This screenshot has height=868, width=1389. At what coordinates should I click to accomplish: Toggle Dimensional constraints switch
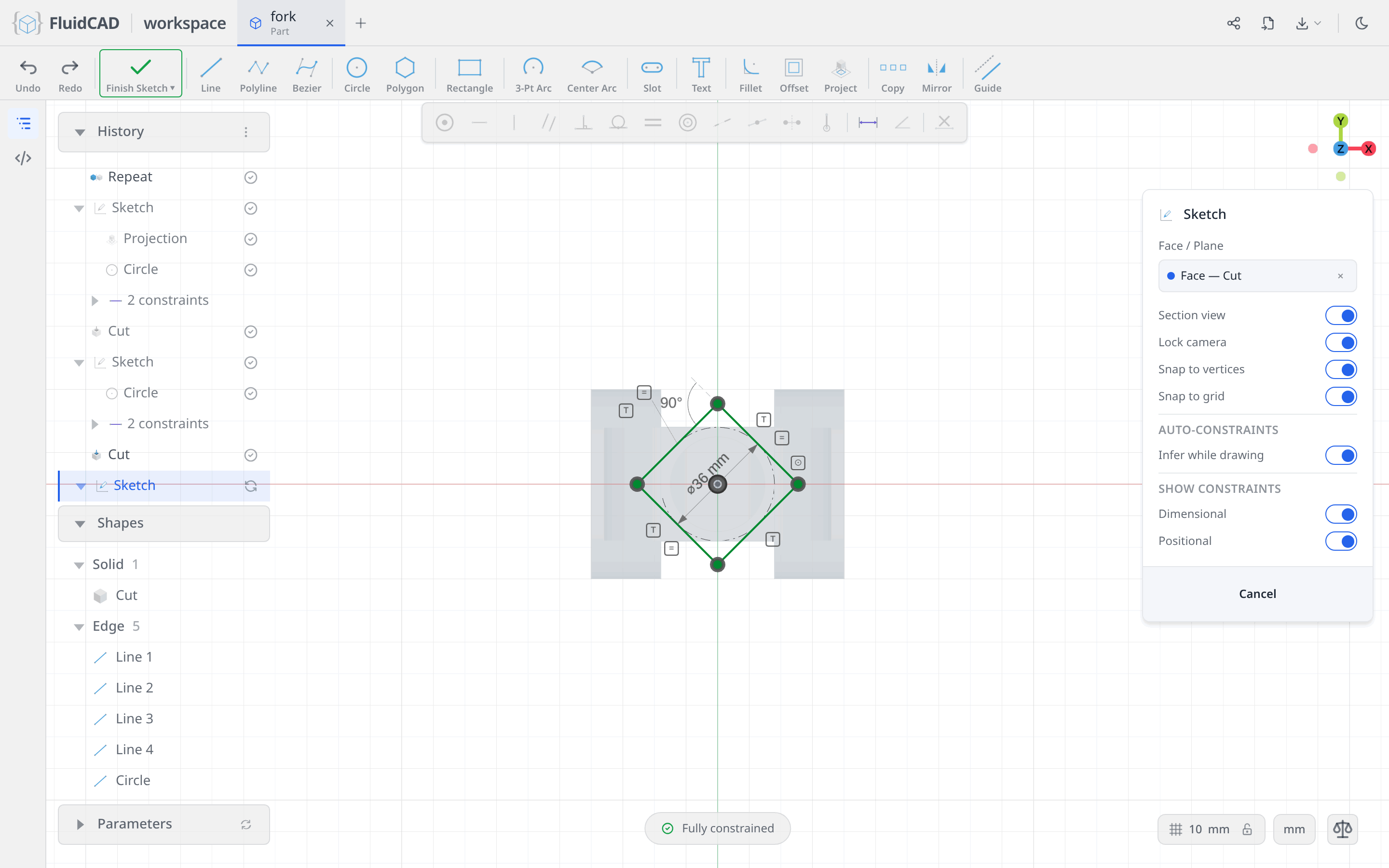[x=1341, y=514]
